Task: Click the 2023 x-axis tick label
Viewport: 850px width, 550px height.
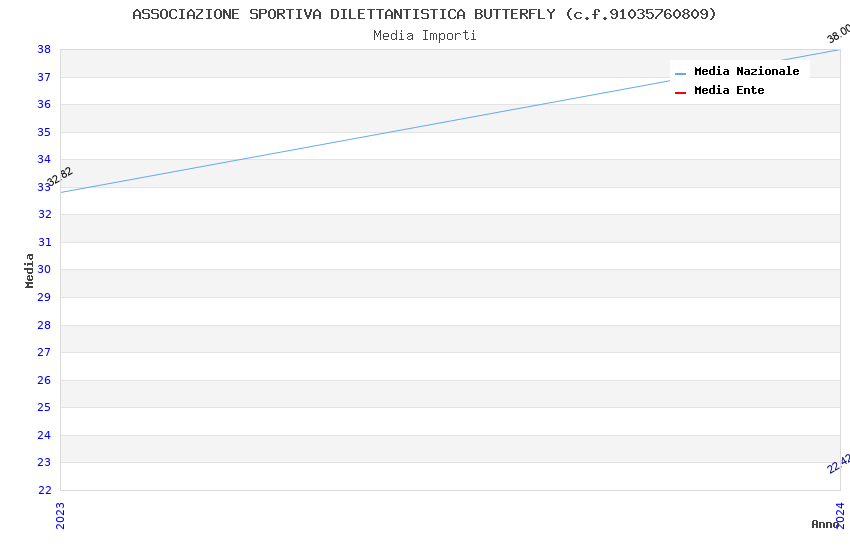Action: (60, 515)
